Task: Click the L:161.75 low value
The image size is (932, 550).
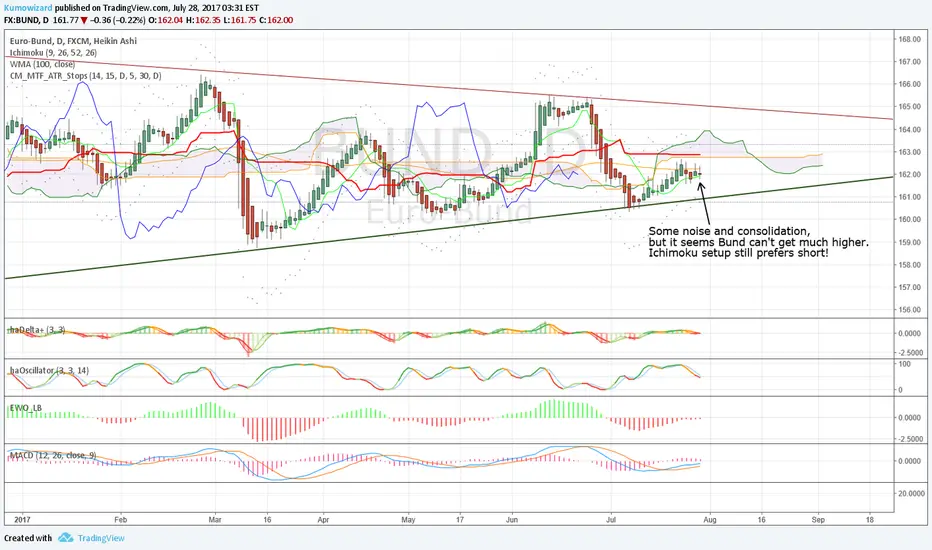Action: pos(239,20)
